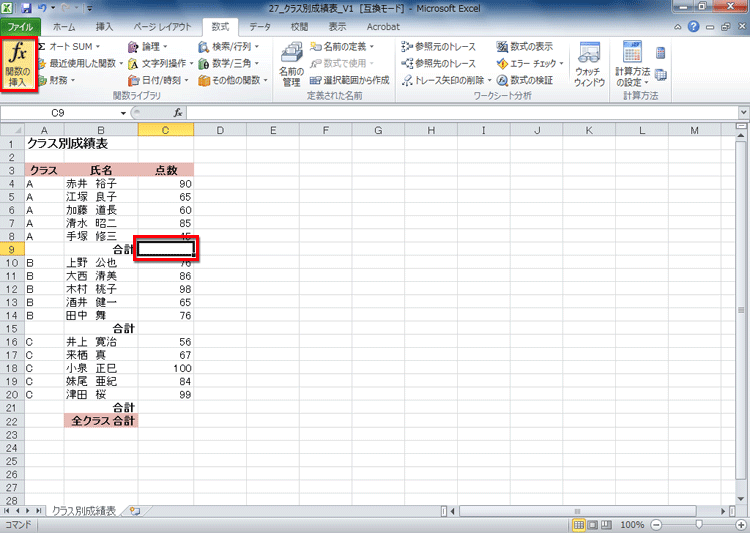Go to the first sheet using navigation arrow
750x533 pixels.
click(x=7, y=511)
